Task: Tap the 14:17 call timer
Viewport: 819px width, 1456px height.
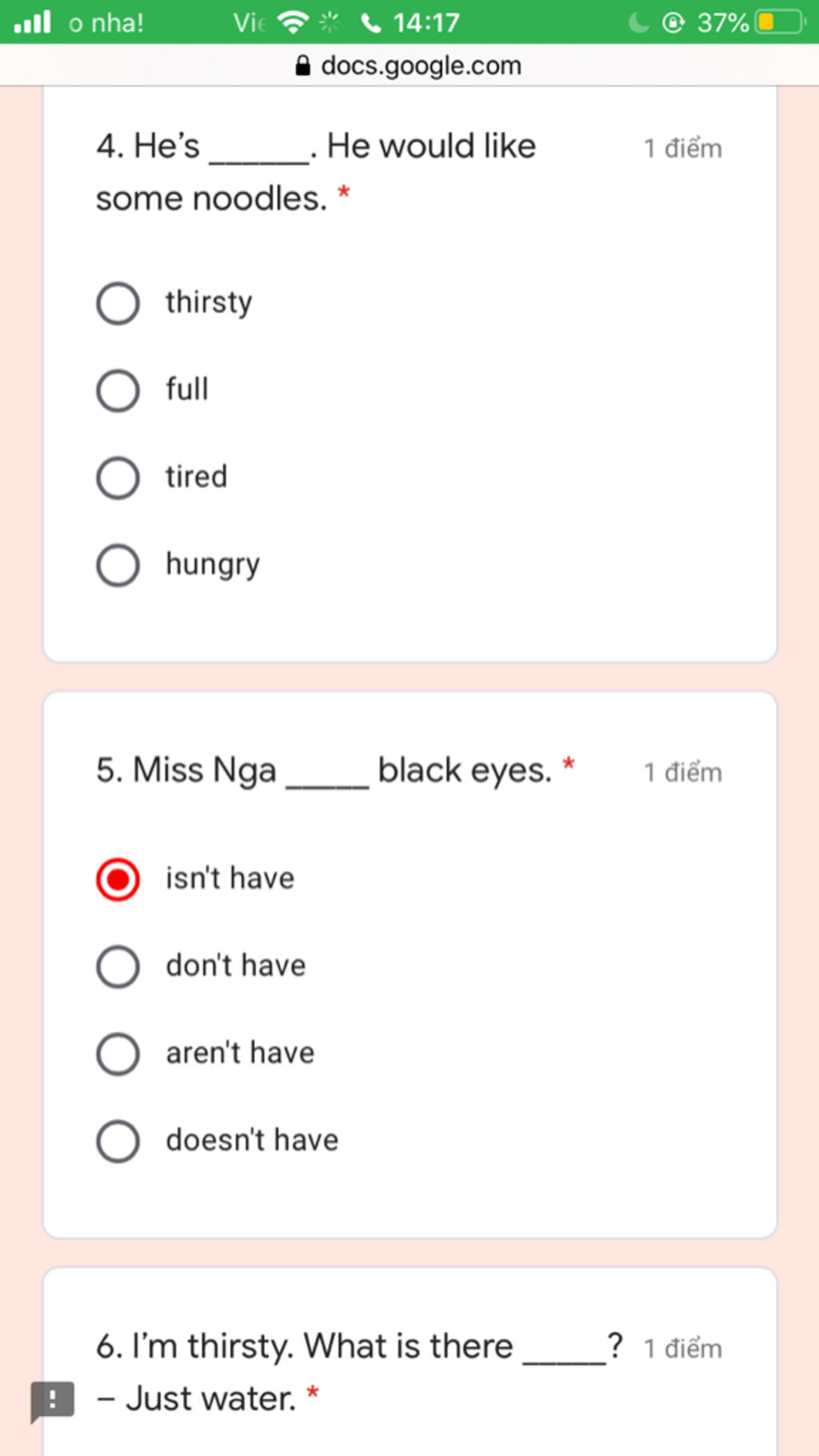Action: tap(425, 22)
